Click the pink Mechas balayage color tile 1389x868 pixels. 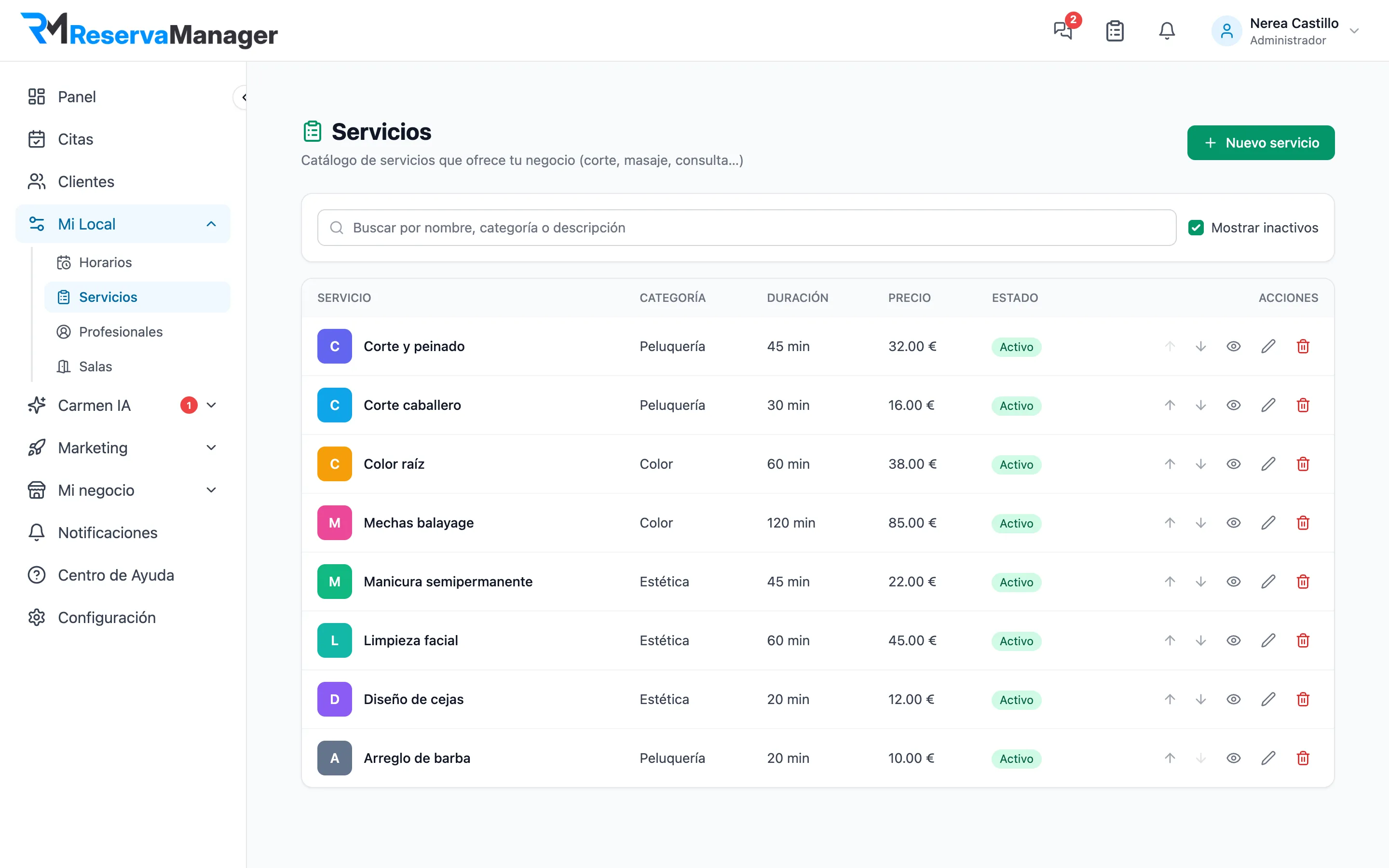(x=335, y=523)
